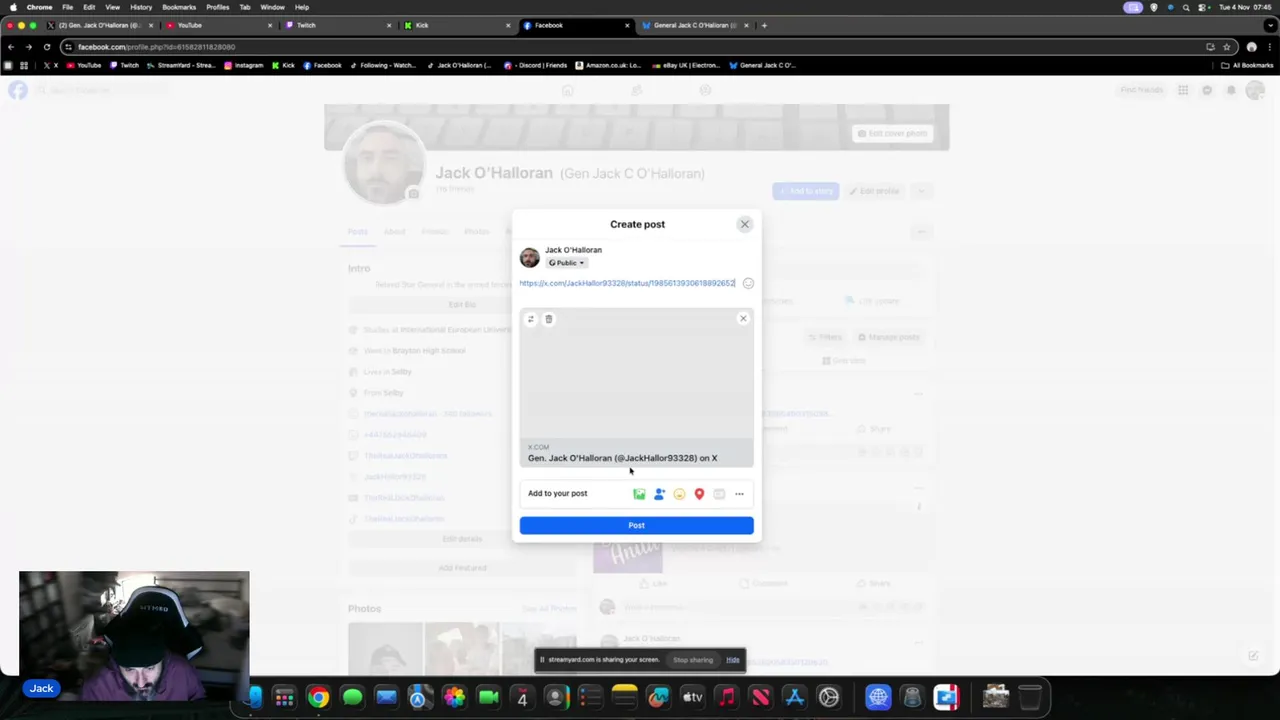Screen dimensions: 1280x720
Task: Open Calendar from the Dock
Action: [522, 697]
